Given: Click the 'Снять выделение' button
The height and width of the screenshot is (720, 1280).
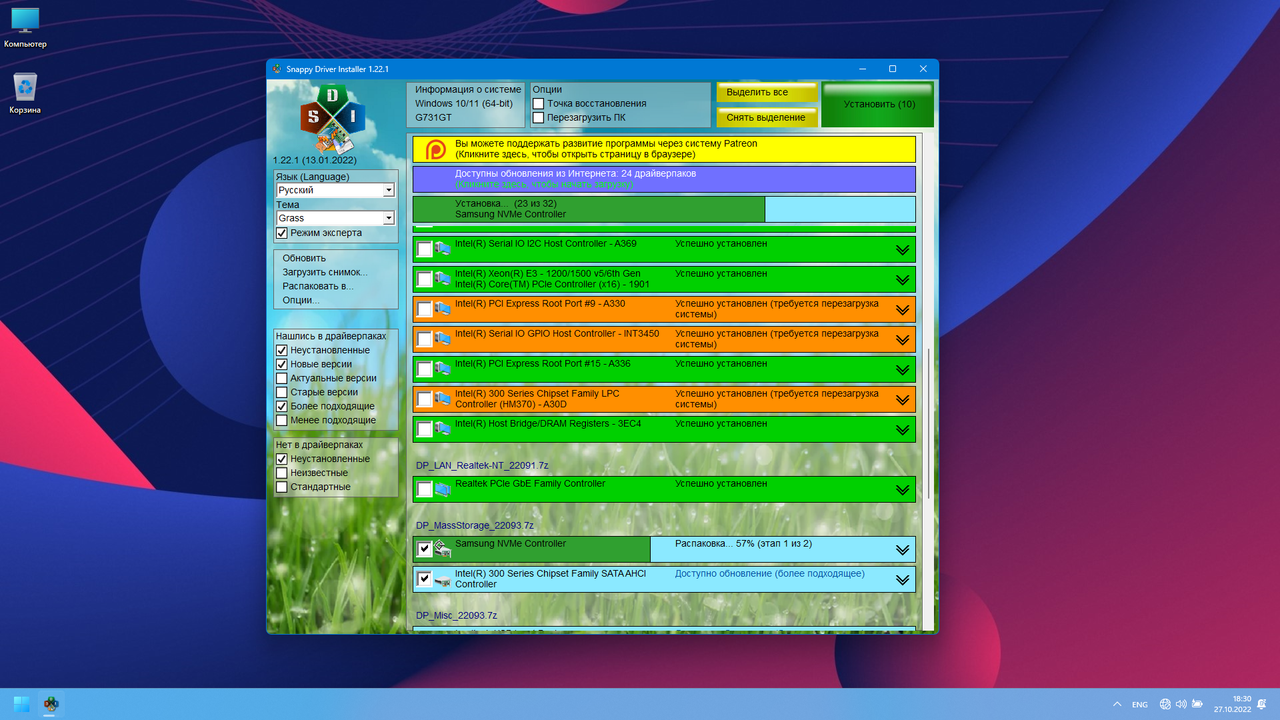Looking at the screenshot, I should click(x=767, y=117).
